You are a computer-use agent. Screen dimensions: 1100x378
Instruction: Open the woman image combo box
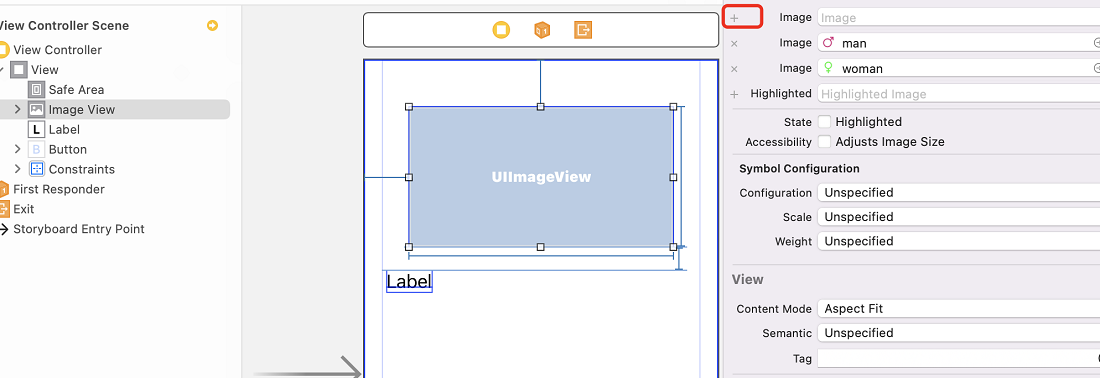tap(958, 69)
